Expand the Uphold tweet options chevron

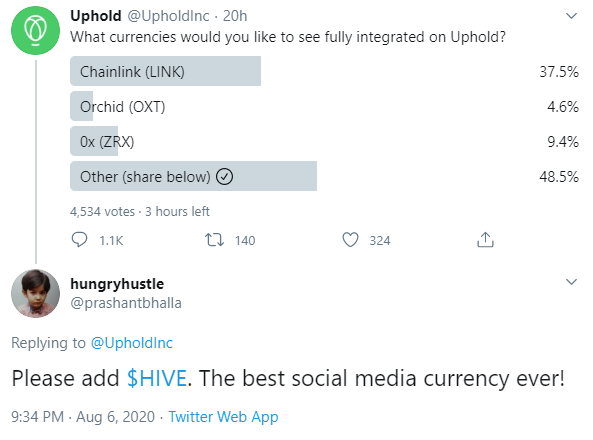pos(571,16)
